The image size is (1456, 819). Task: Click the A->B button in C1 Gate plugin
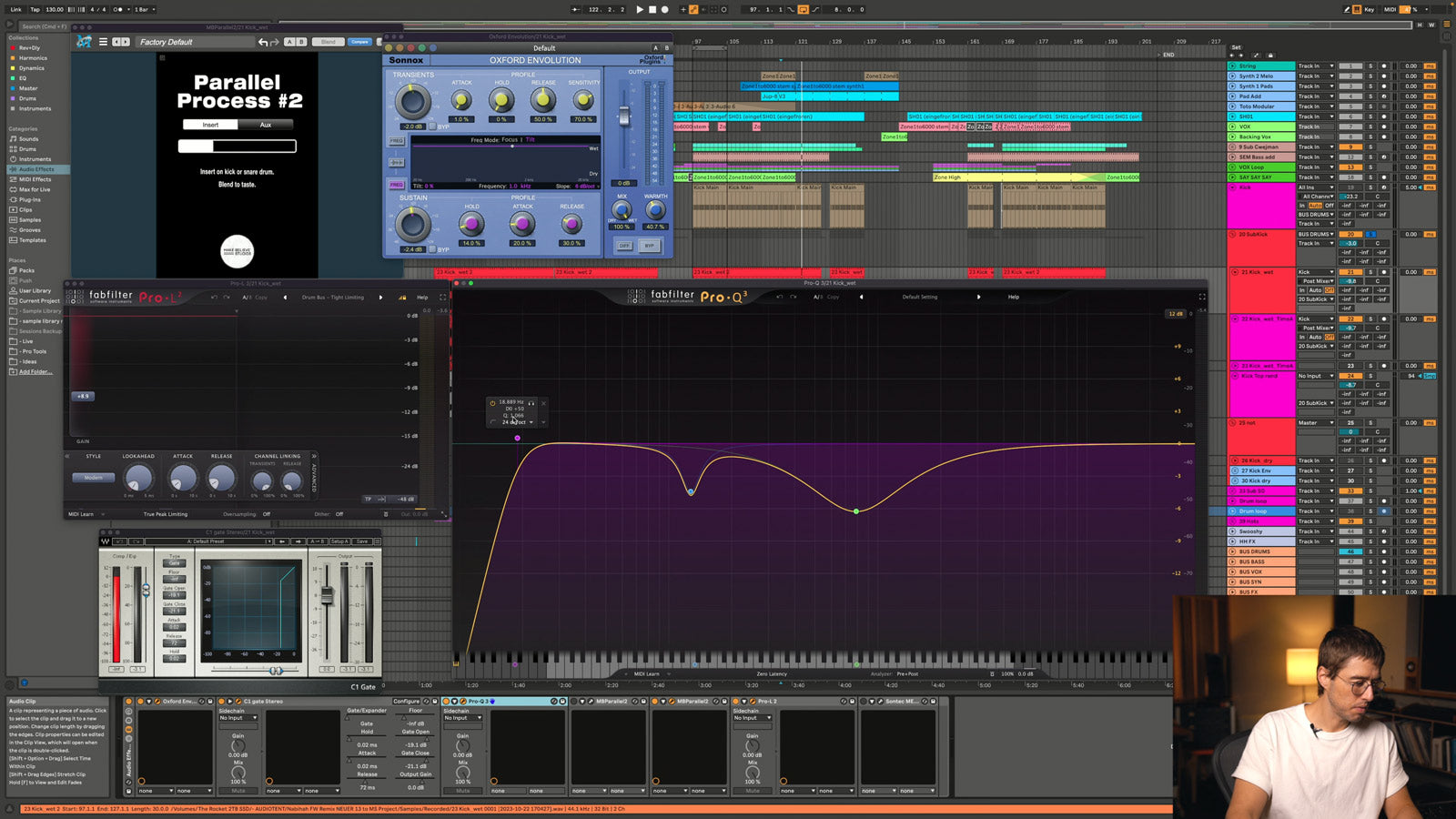[x=317, y=541]
